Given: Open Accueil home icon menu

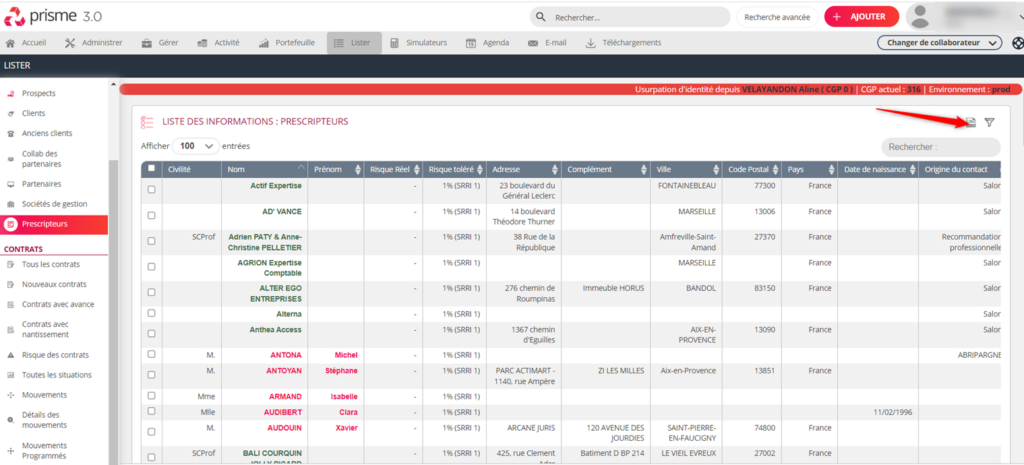Looking at the screenshot, I should point(26,43).
